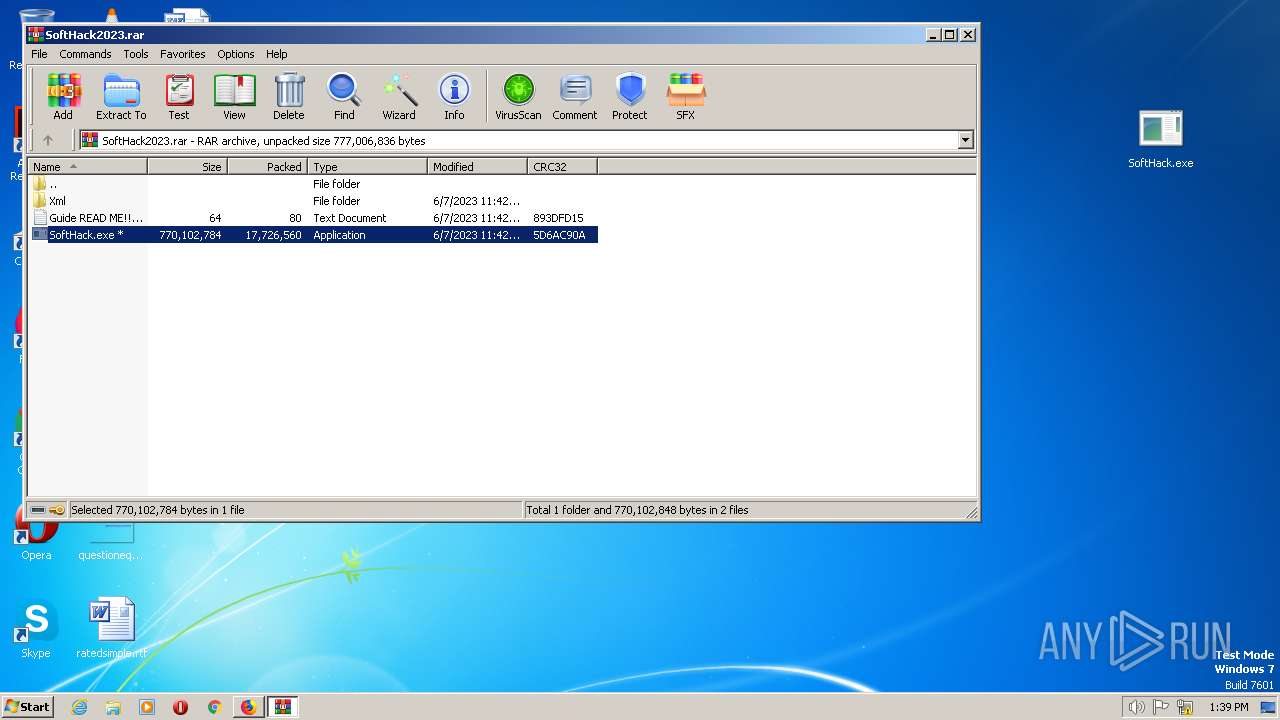Image resolution: width=1280 pixels, height=720 pixels.
Task: Open Windows Explorer from the taskbar
Action: pos(113,707)
